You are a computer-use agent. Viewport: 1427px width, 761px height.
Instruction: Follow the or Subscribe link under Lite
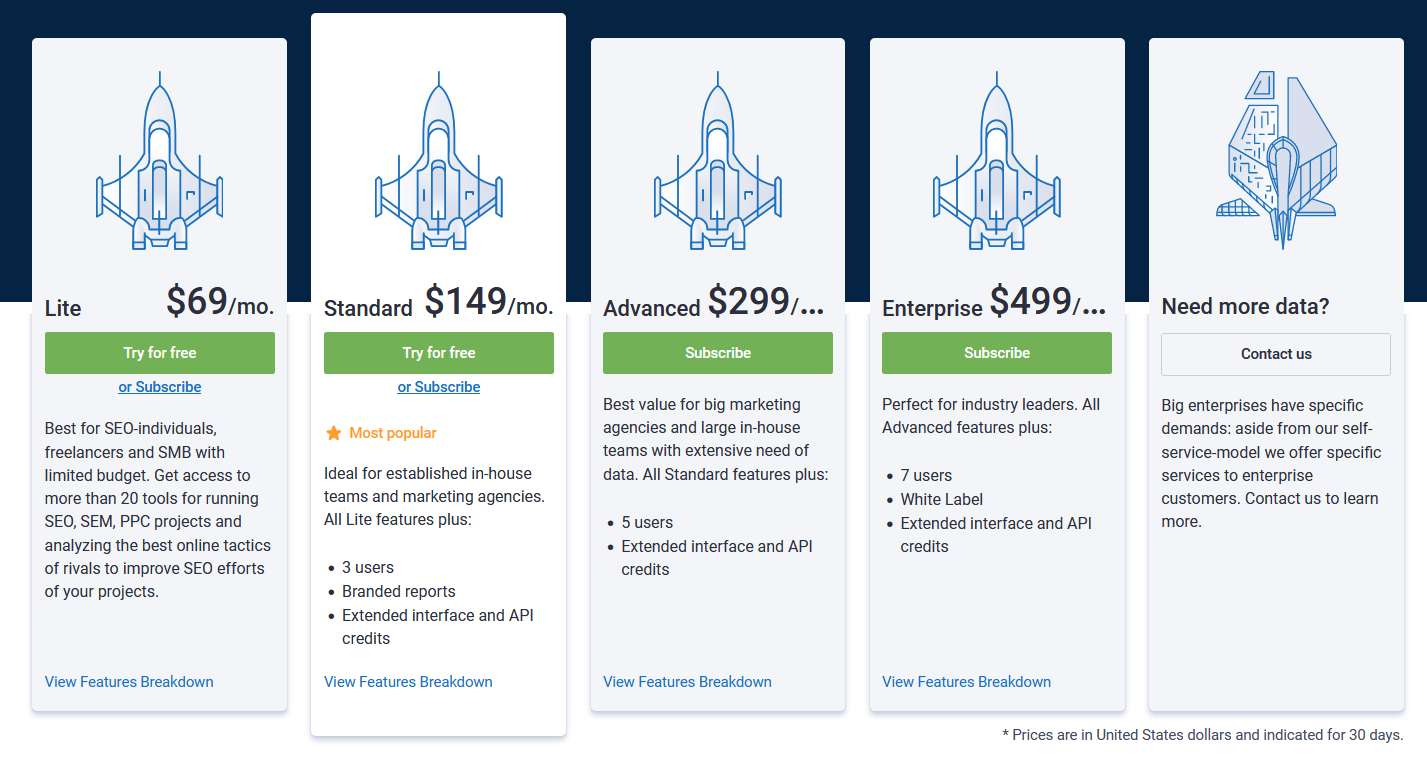pos(160,387)
